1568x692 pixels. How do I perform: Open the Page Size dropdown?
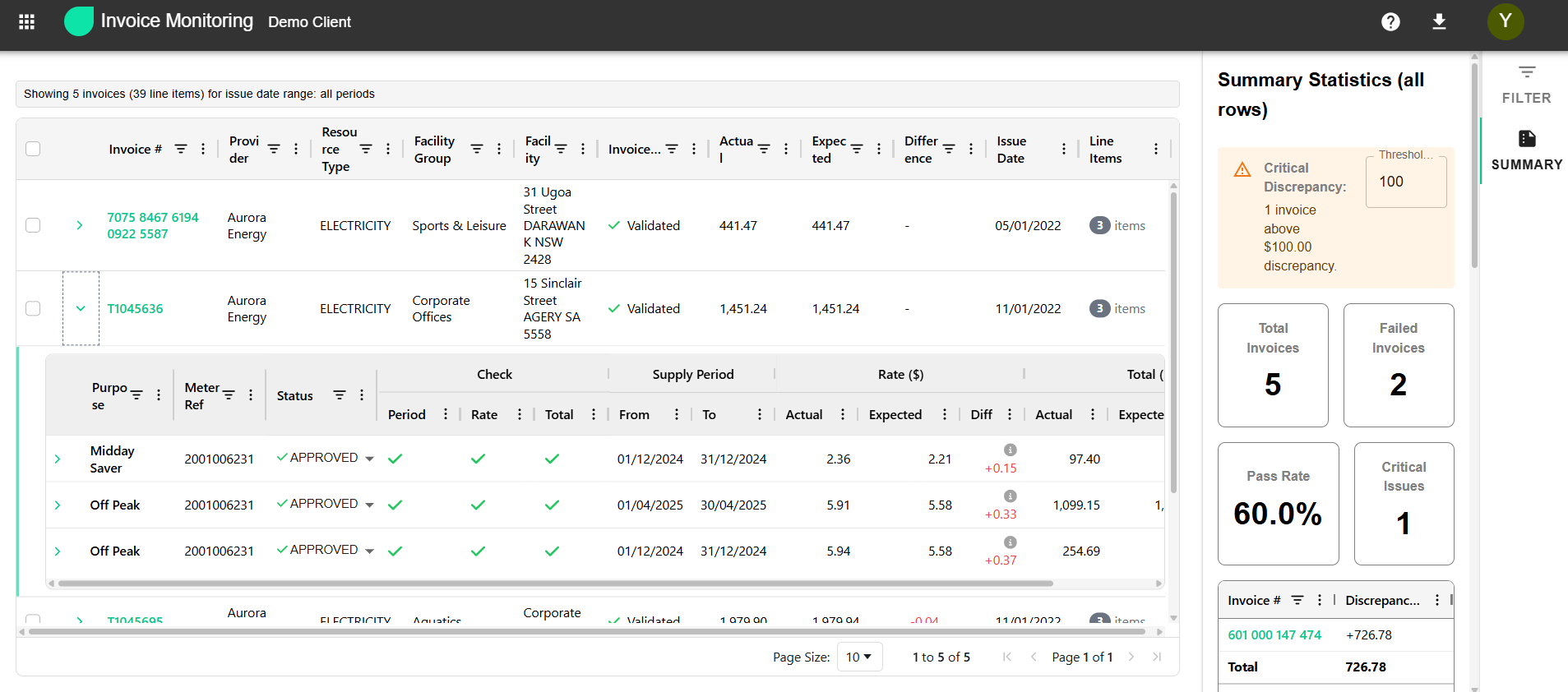point(859,657)
